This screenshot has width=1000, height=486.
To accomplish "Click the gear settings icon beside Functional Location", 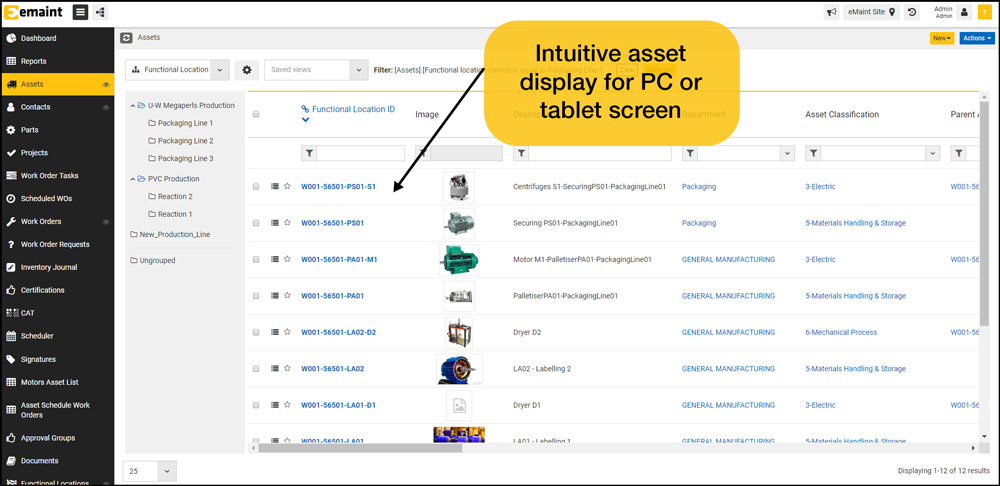I will [246, 70].
